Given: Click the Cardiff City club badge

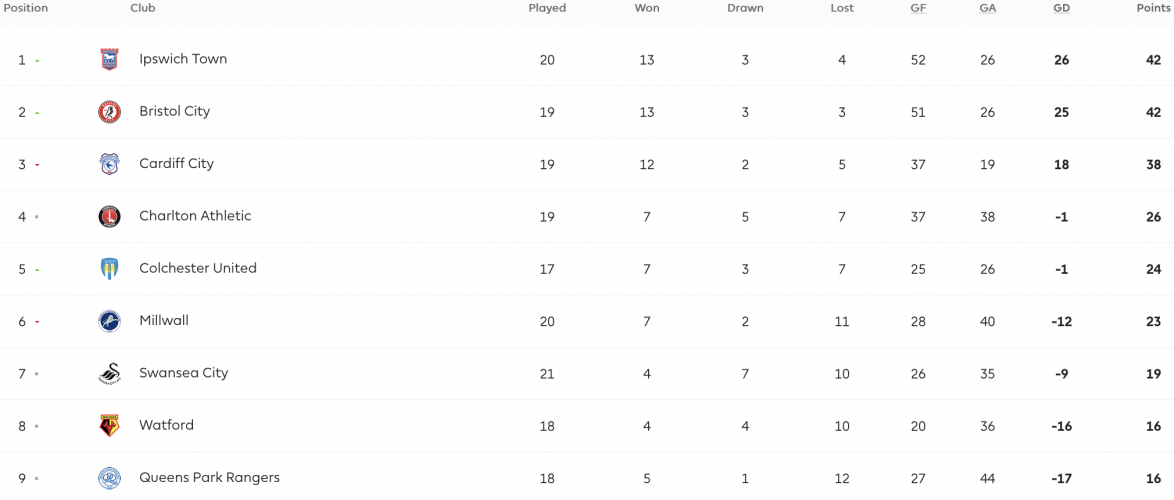Looking at the screenshot, I should pos(109,164).
